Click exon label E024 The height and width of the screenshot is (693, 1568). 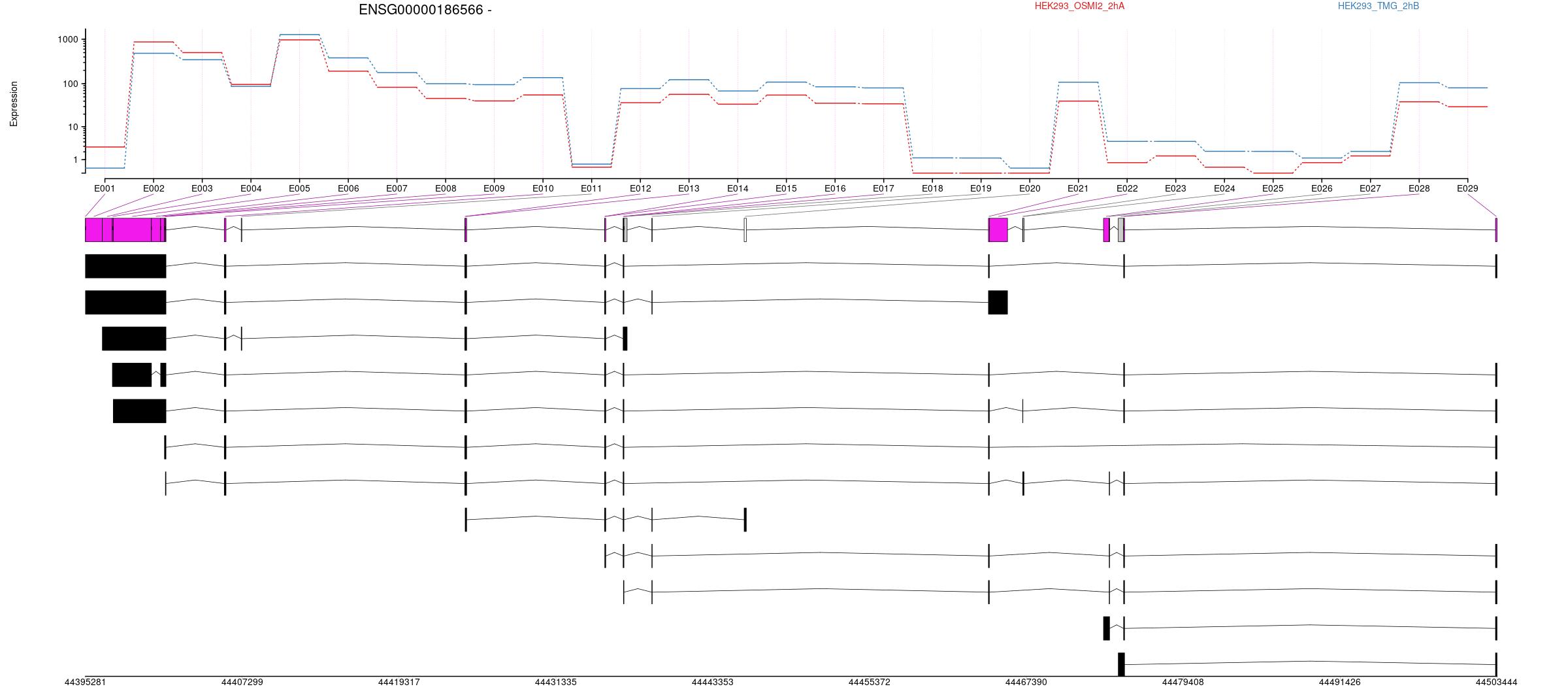(x=1224, y=189)
